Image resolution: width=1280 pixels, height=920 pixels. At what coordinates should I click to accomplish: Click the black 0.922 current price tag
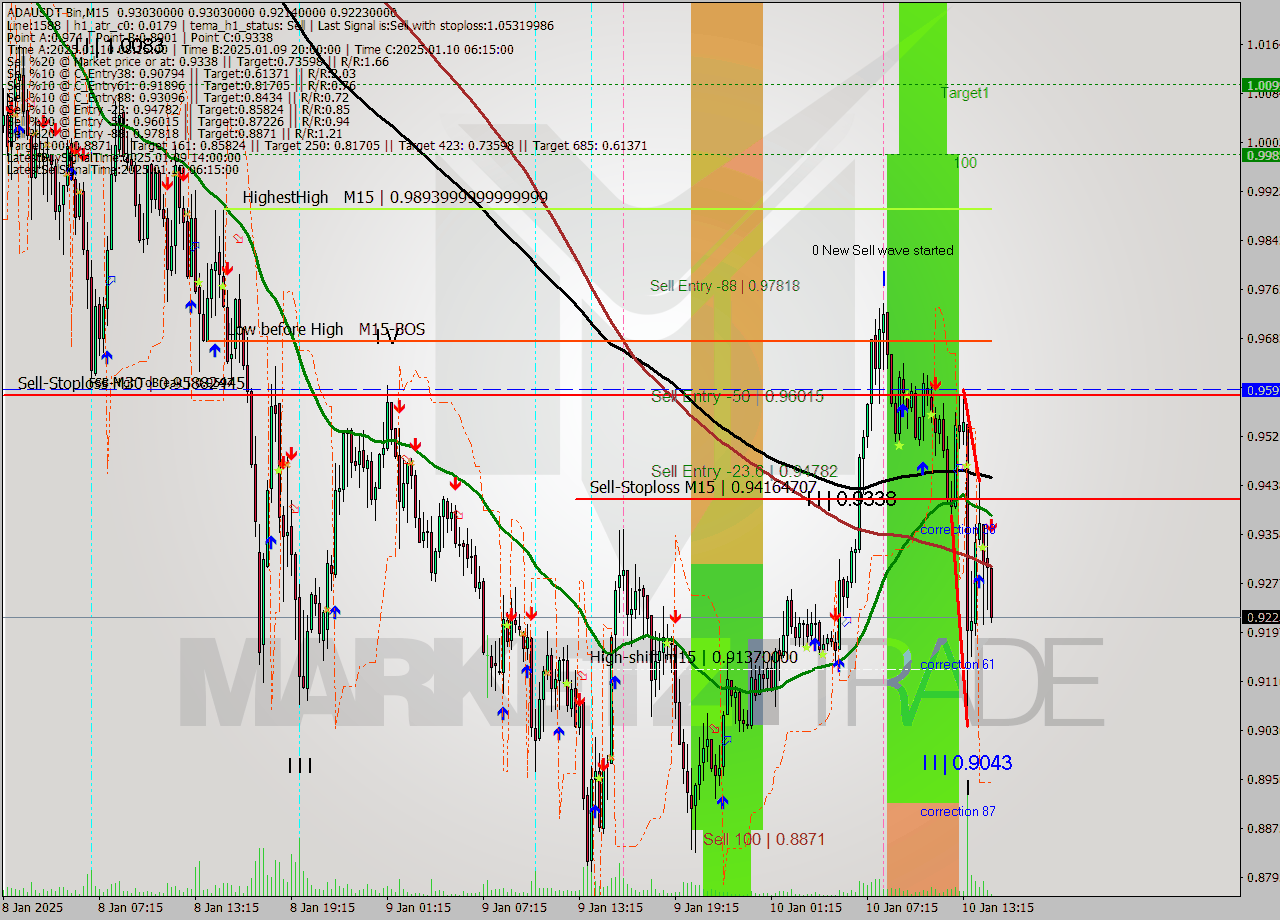[1260, 617]
